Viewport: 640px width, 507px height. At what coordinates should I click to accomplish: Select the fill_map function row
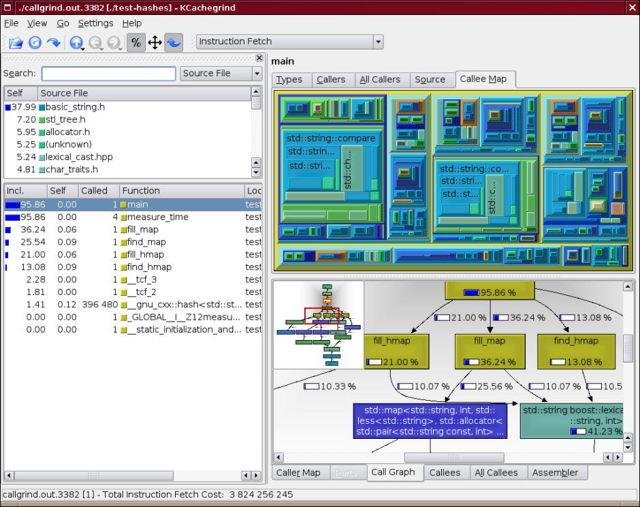coord(133,229)
